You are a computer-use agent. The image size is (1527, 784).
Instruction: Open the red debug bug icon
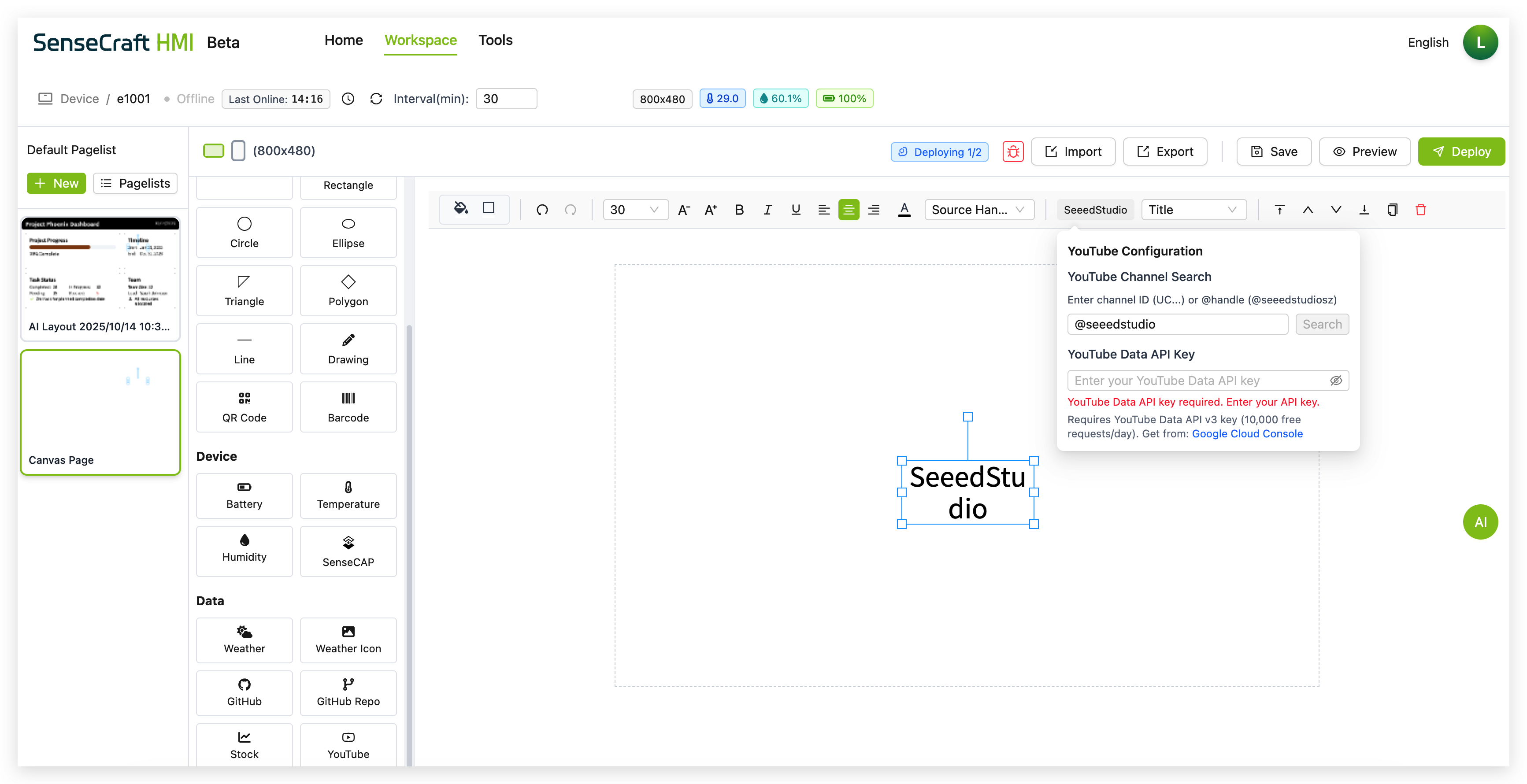click(1013, 152)
